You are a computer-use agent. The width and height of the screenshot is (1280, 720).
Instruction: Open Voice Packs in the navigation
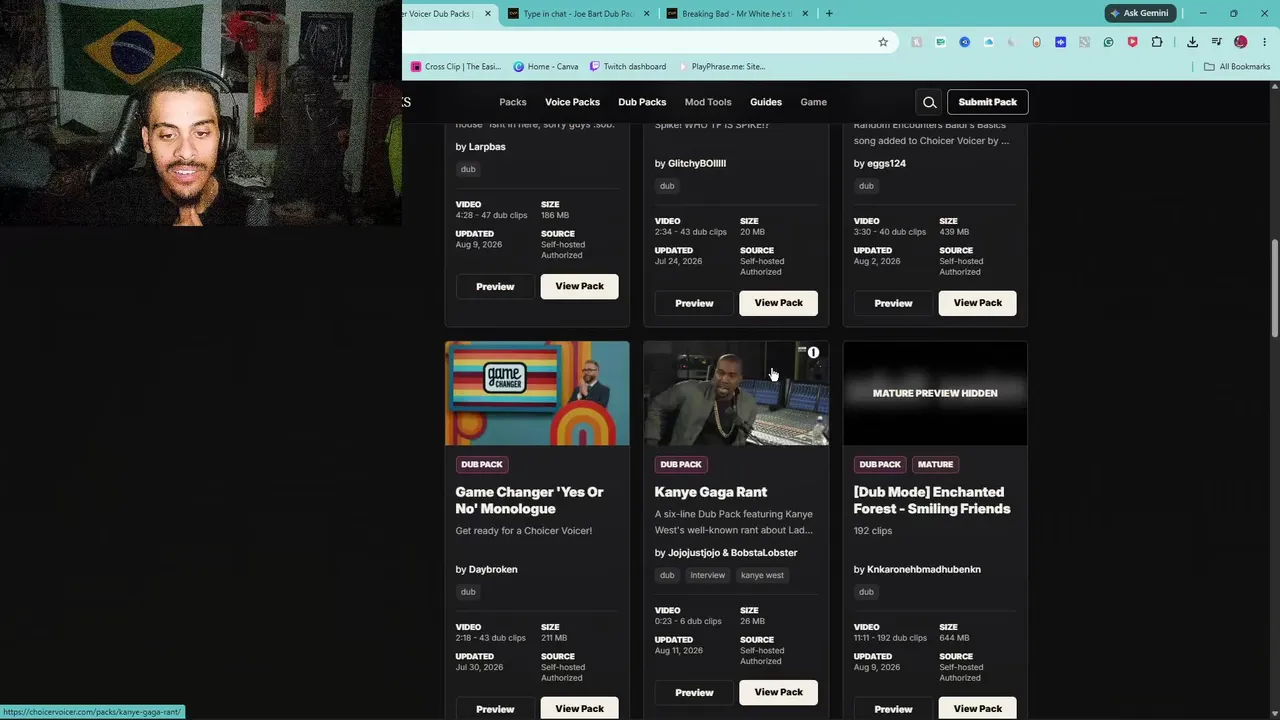(x=572, y=102)
